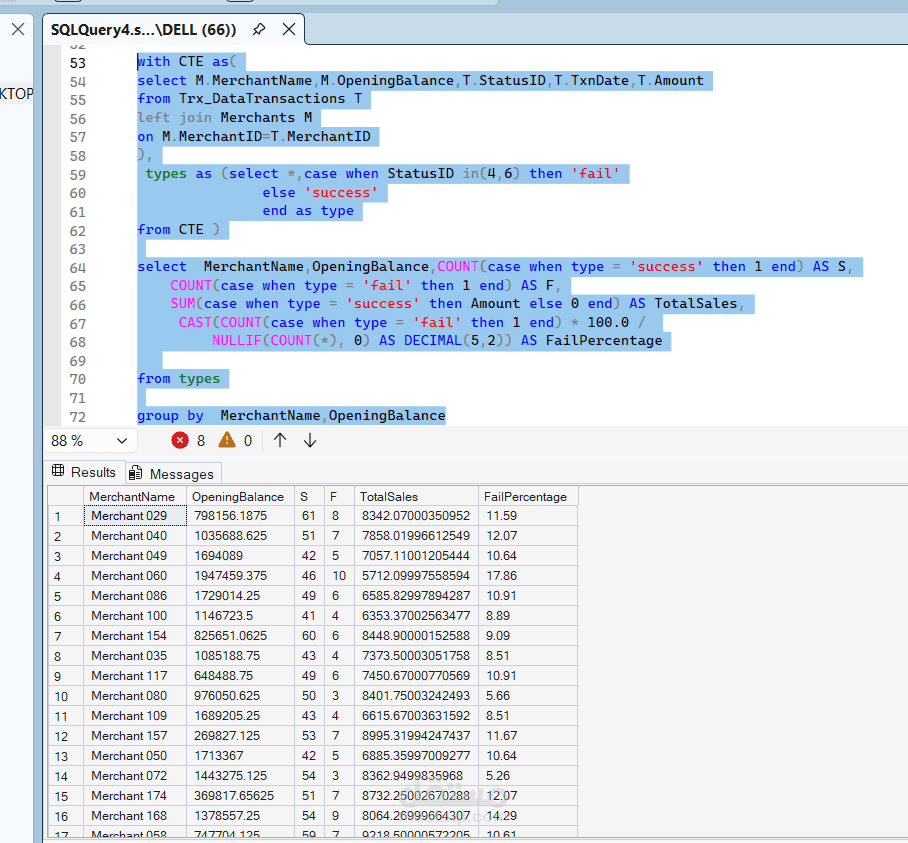Select the Merchant 050 cell

135,756
